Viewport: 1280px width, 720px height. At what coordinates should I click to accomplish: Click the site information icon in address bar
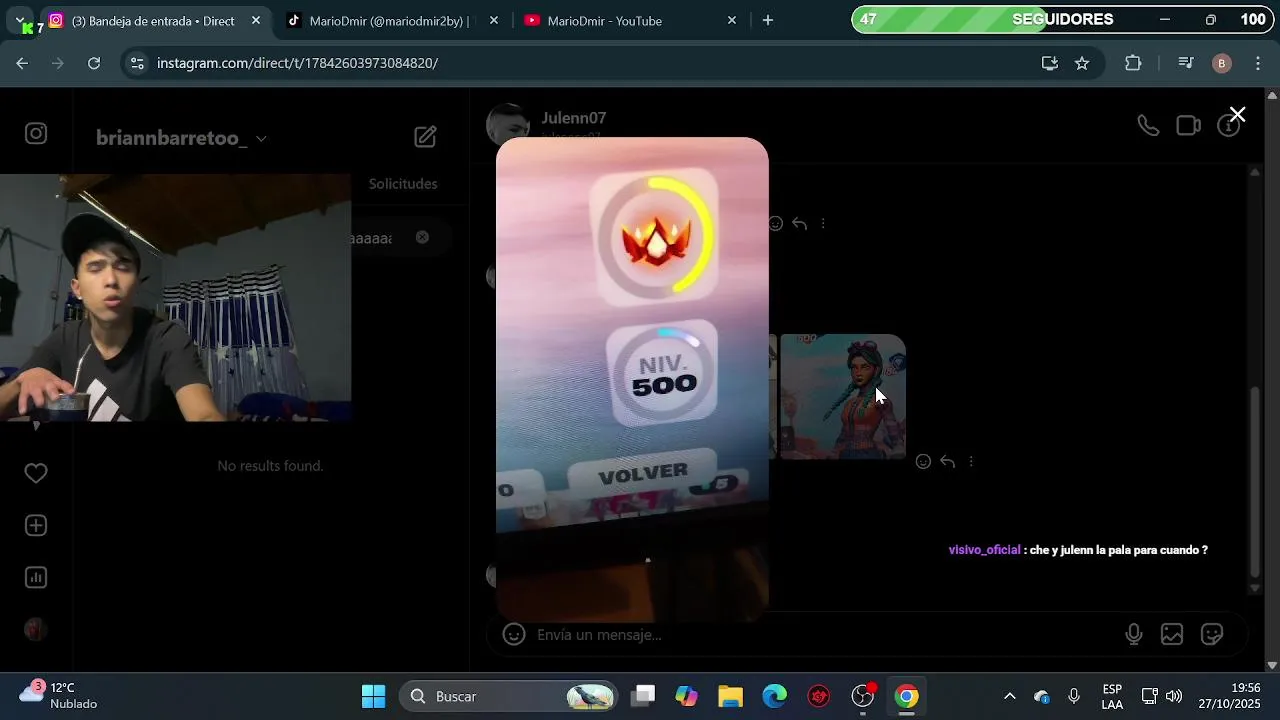point(138,63)
